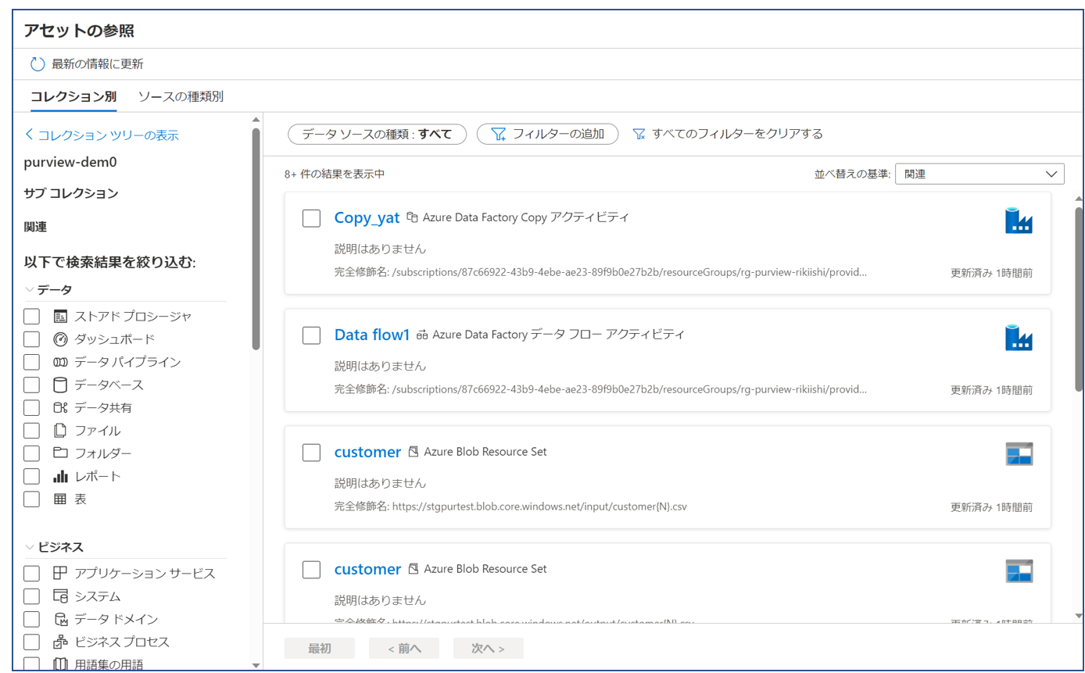Viewport: 1085px width, 673px height.
Task: Enable the ストアド プロシージャ filter checkbox
Action: 32,316
